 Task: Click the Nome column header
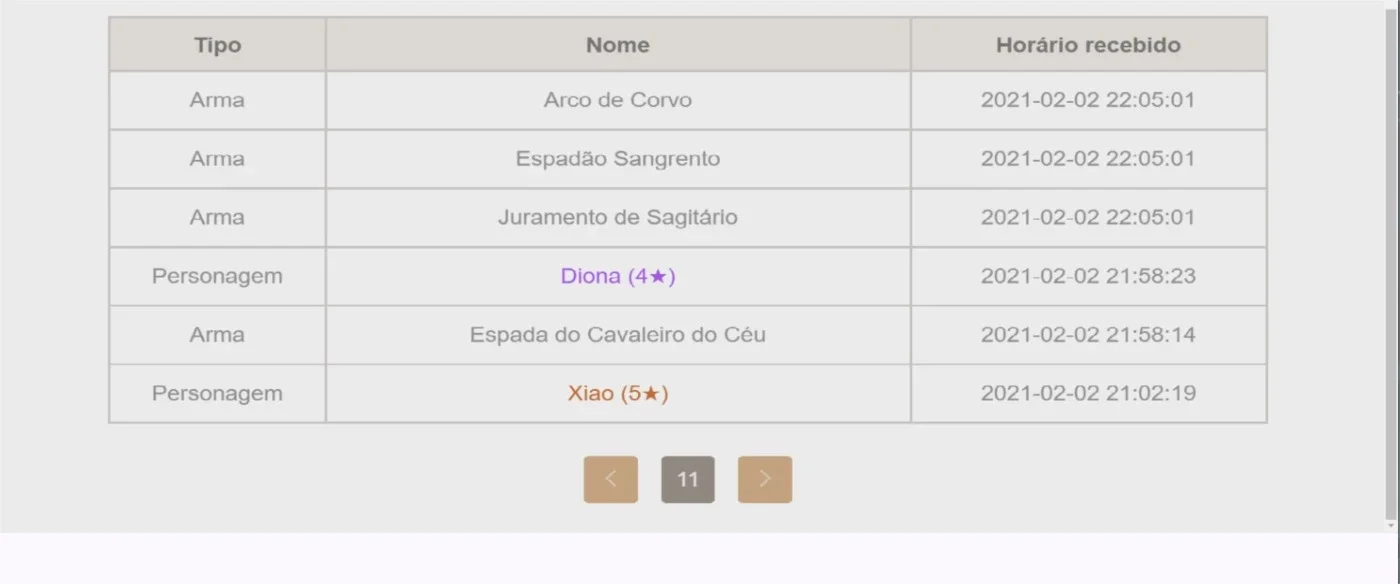618,45
